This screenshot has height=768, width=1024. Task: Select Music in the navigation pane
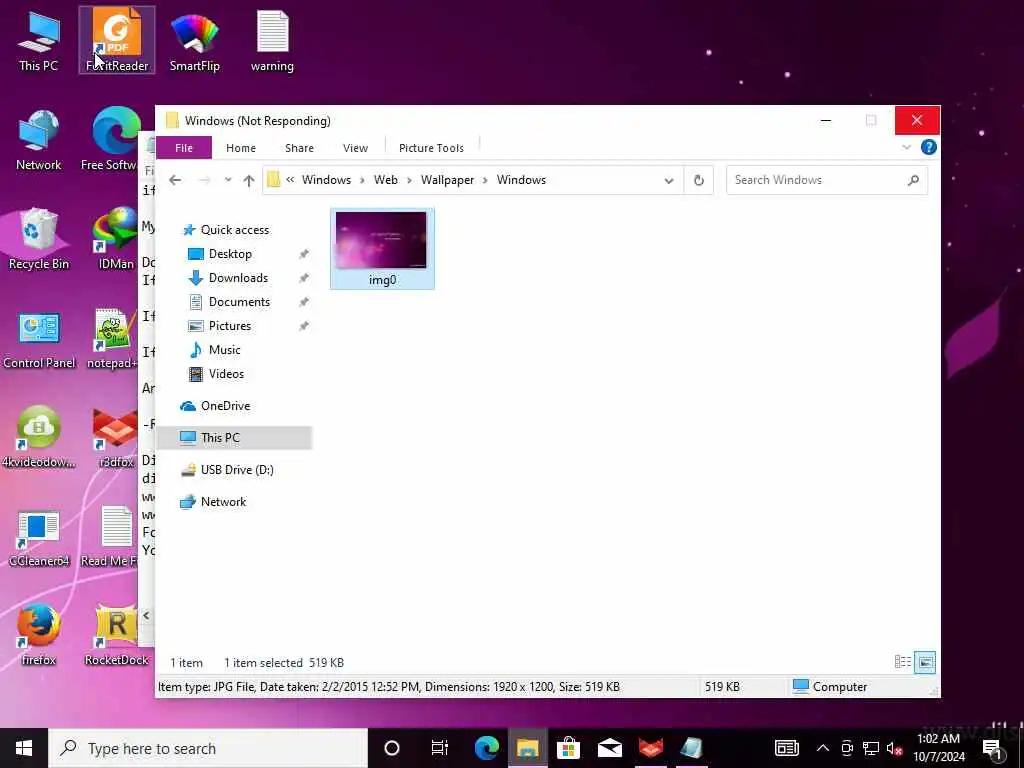[224, 350]
